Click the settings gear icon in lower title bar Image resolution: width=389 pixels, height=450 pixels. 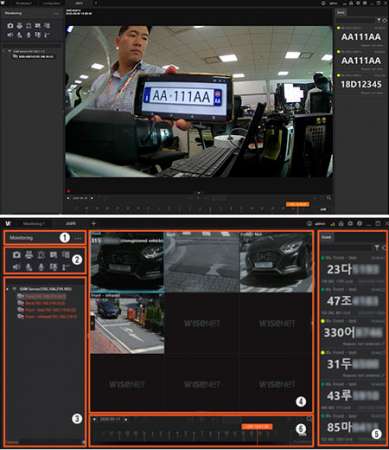(350, 223)
